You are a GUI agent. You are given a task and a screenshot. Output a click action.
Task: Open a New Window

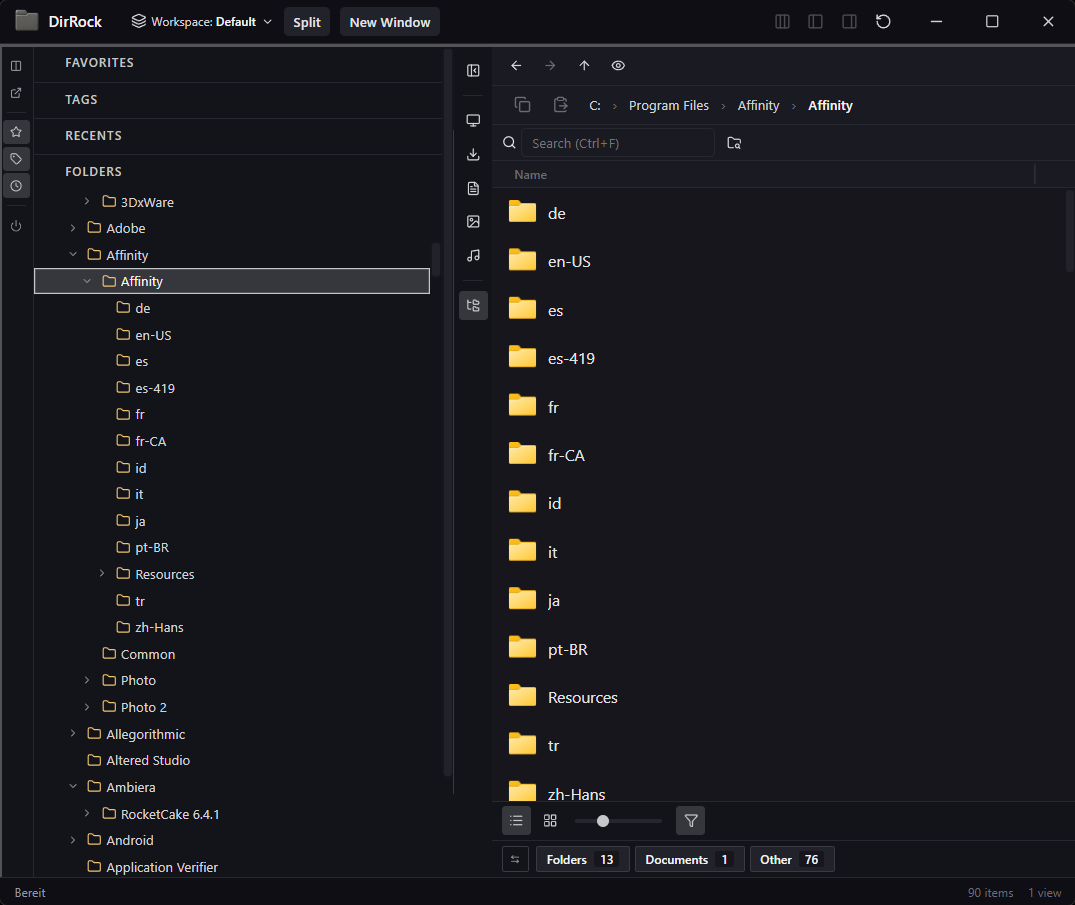click(x=389, y=21)
